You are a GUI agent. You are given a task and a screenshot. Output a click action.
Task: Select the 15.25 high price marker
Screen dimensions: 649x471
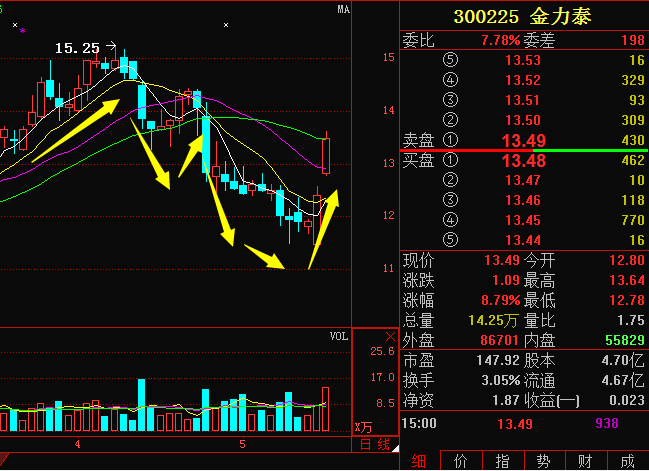coord(77,48)
